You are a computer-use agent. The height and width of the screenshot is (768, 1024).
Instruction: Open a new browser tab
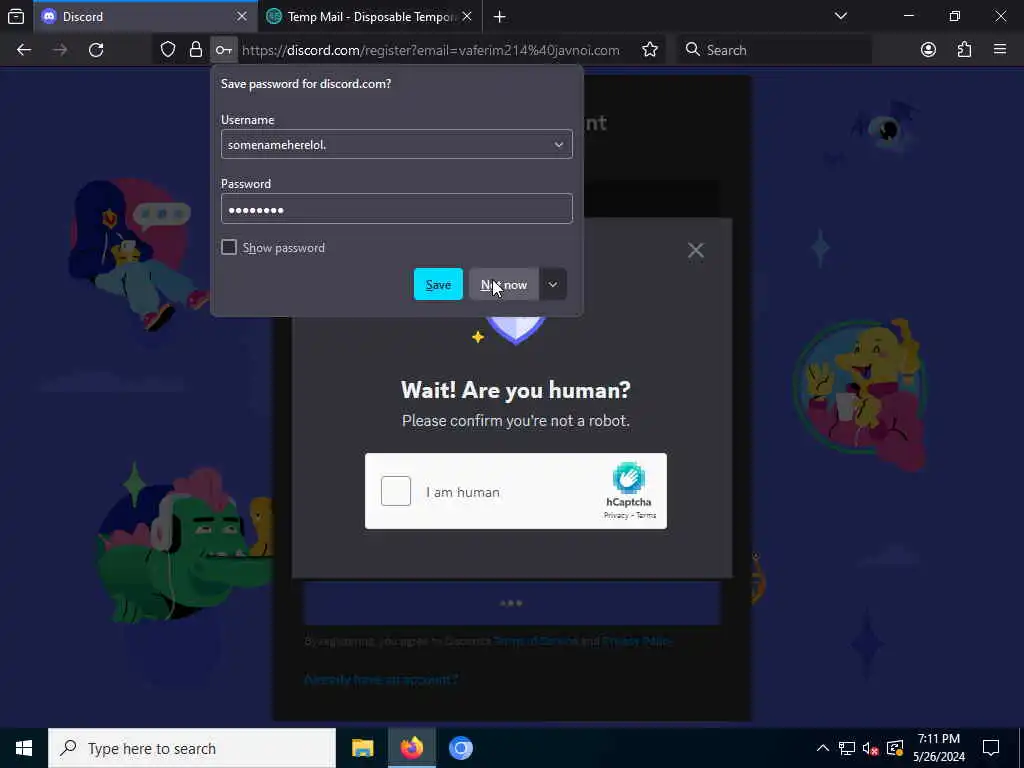pyautogui.click(x=500, y=16)
